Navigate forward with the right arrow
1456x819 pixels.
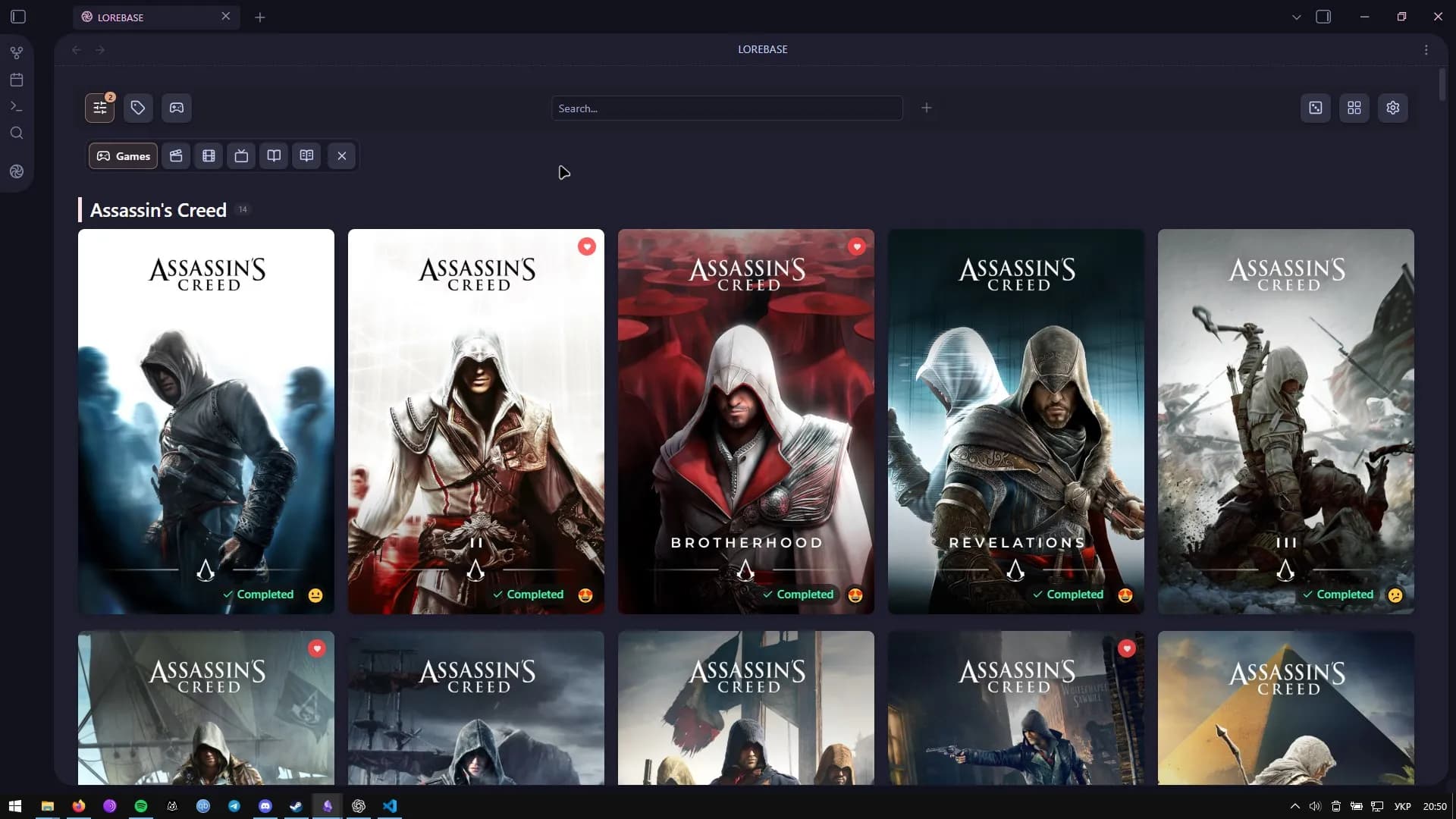coord(100,49)
